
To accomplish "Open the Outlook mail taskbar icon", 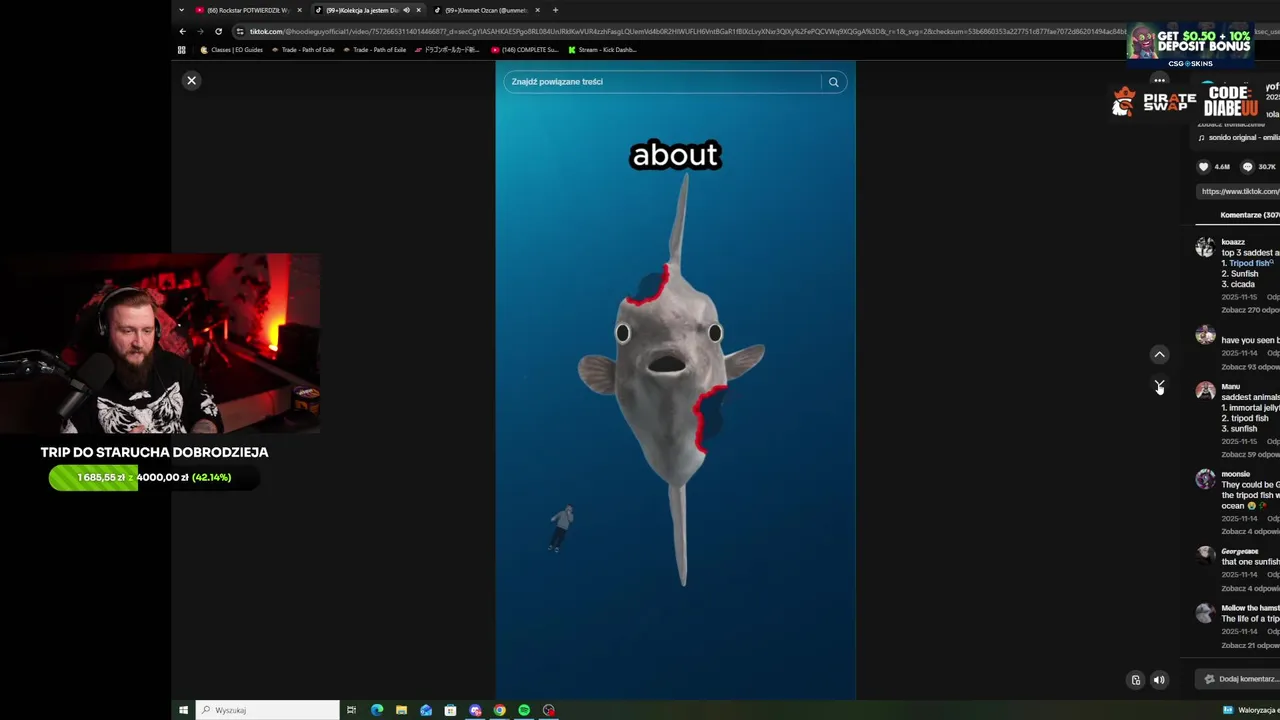I will click(x=426, y=710).
